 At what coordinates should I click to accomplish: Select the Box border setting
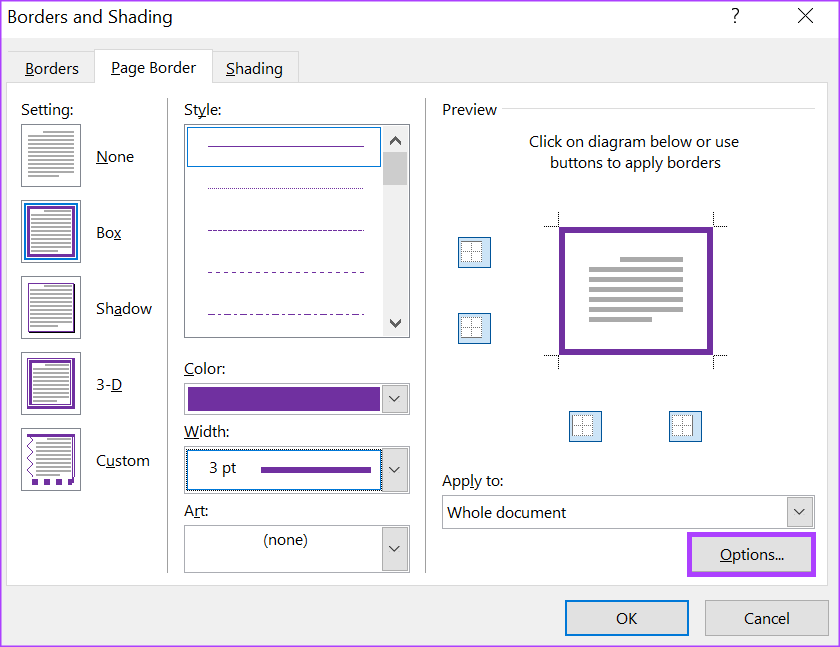(50, 231)
